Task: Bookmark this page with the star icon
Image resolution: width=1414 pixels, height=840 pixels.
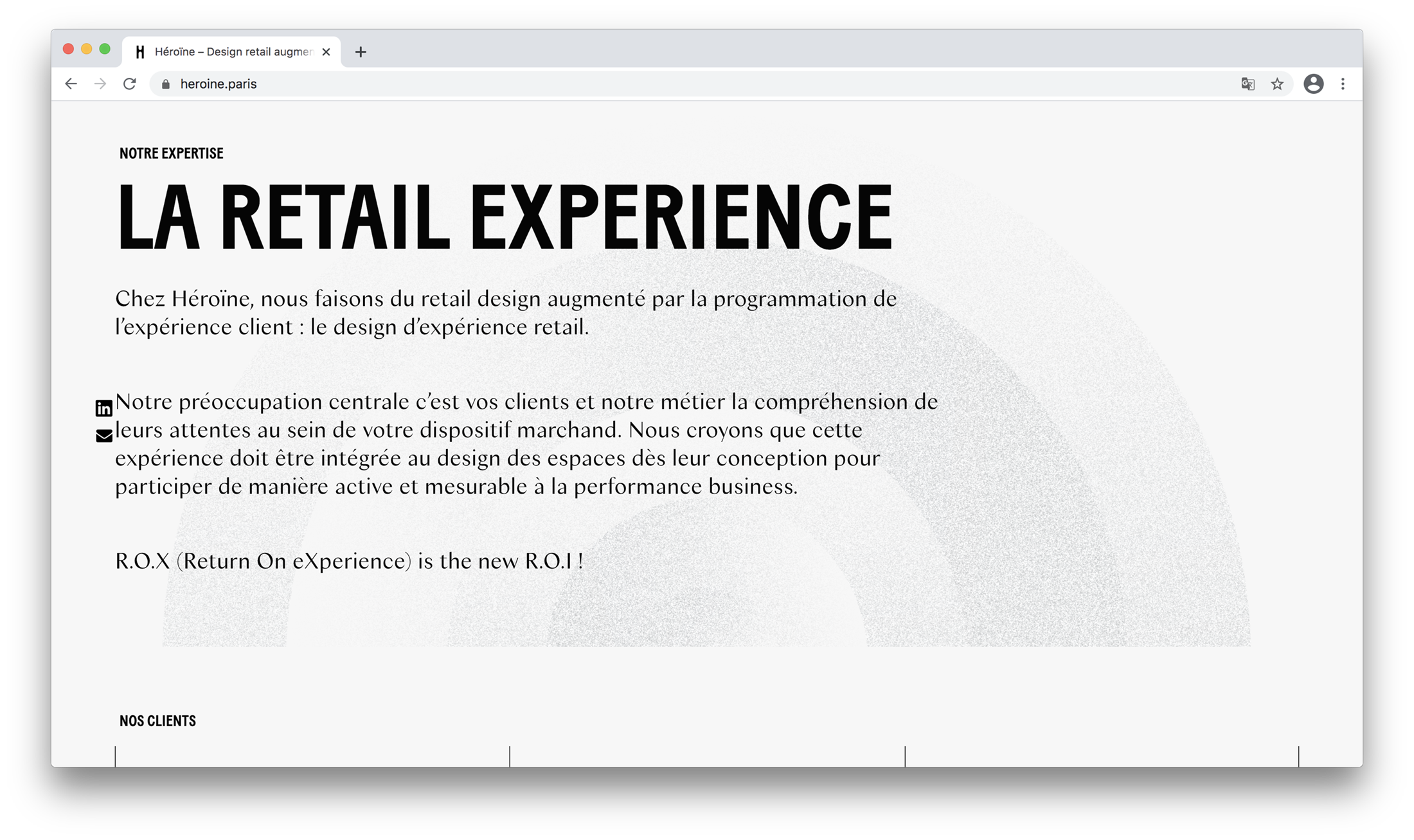Action: point(1277,84)
